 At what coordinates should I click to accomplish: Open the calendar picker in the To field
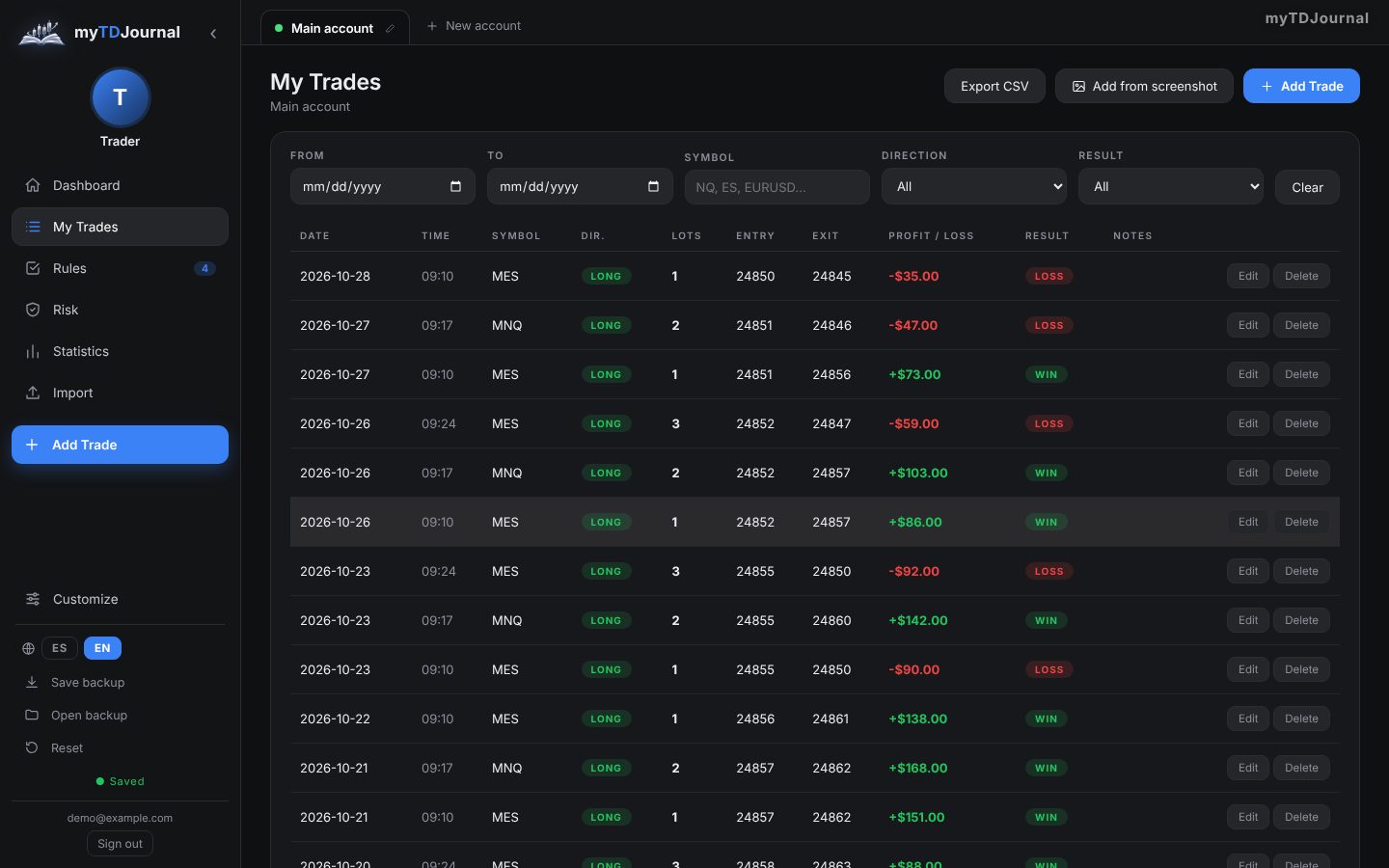click(653, 186)
